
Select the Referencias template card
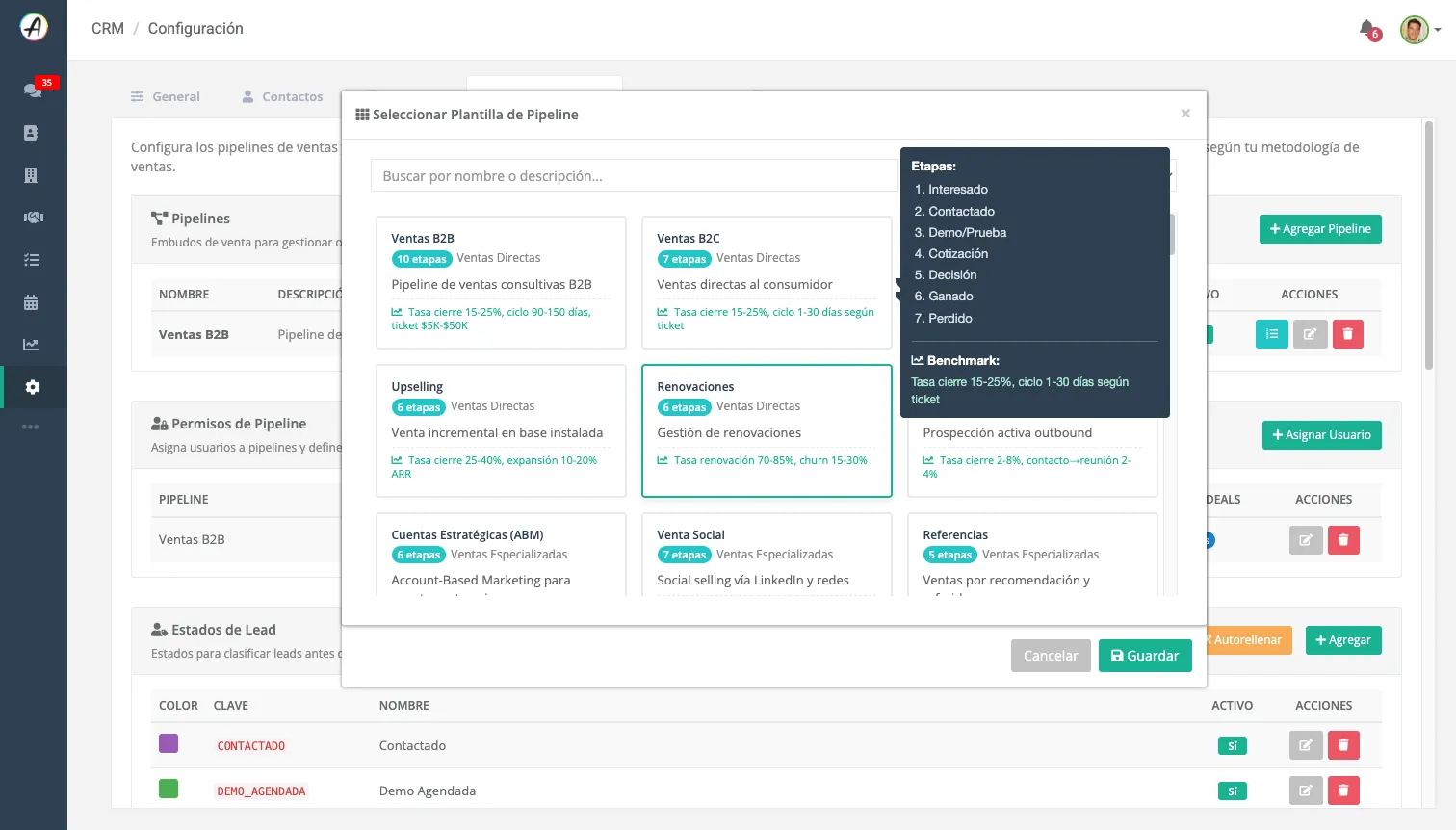(x=1032, y=555)
